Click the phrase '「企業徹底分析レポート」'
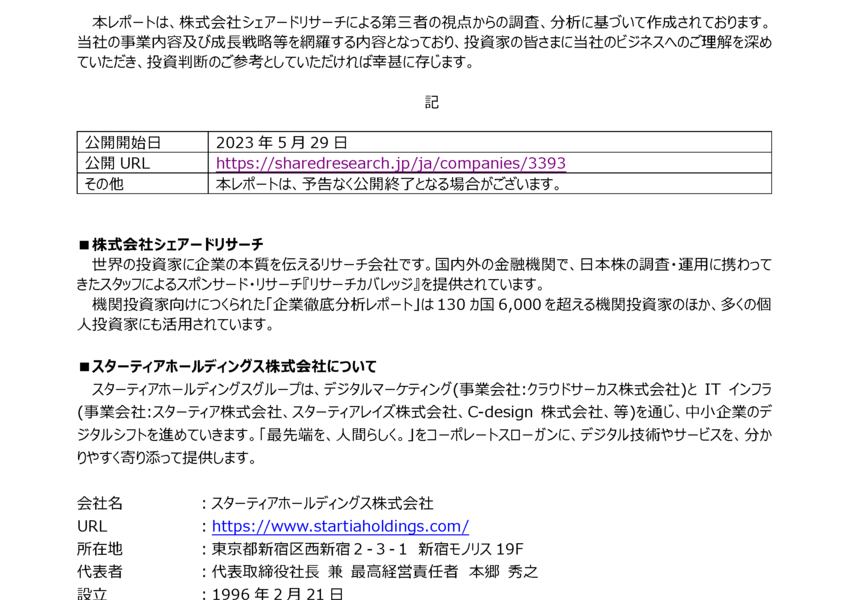849x600 pixels. point(343,305)
